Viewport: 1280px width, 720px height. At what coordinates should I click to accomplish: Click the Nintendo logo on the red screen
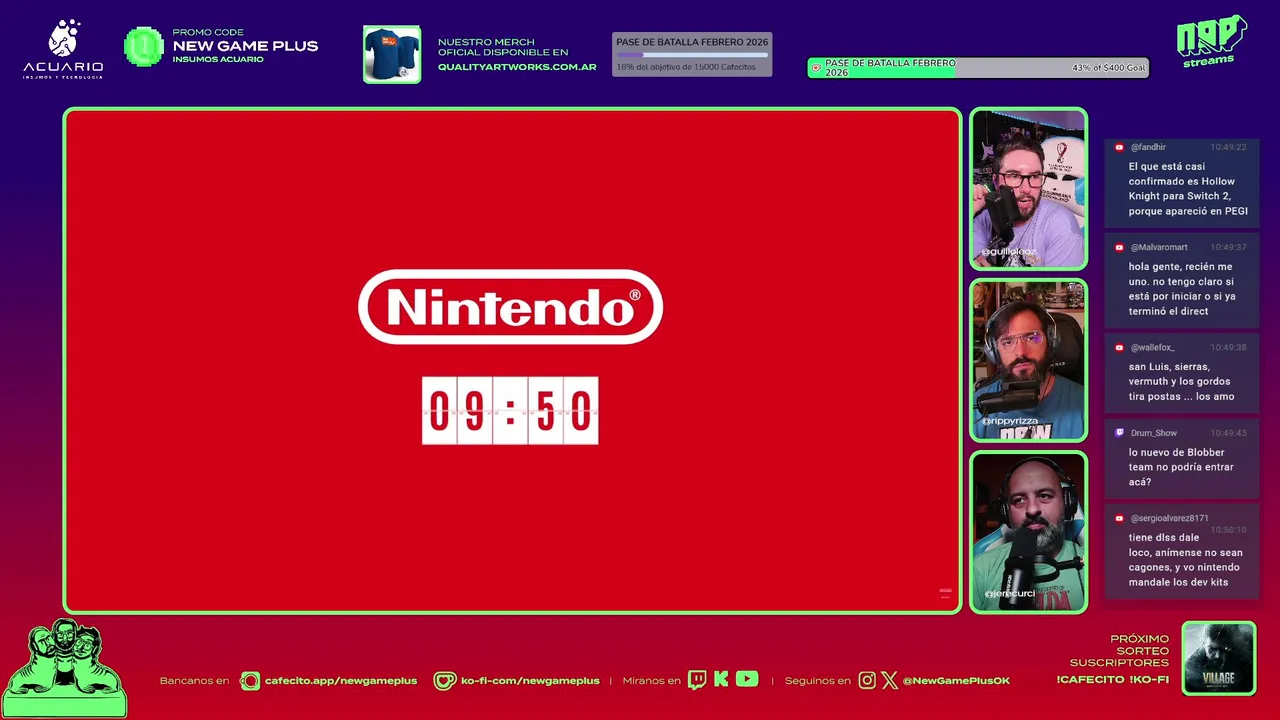510,306
